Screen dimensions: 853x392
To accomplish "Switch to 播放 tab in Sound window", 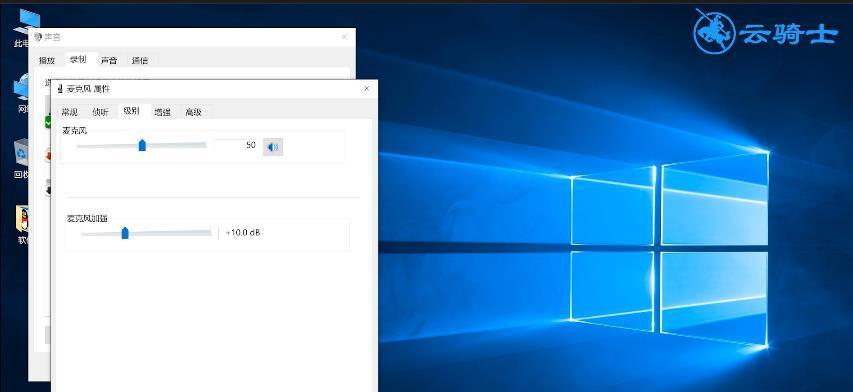I will click(x=47, y=60).
